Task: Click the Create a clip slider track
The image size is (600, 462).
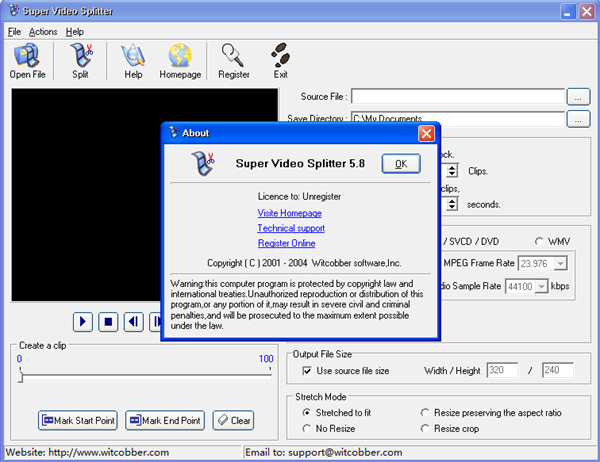Action: 145,373
